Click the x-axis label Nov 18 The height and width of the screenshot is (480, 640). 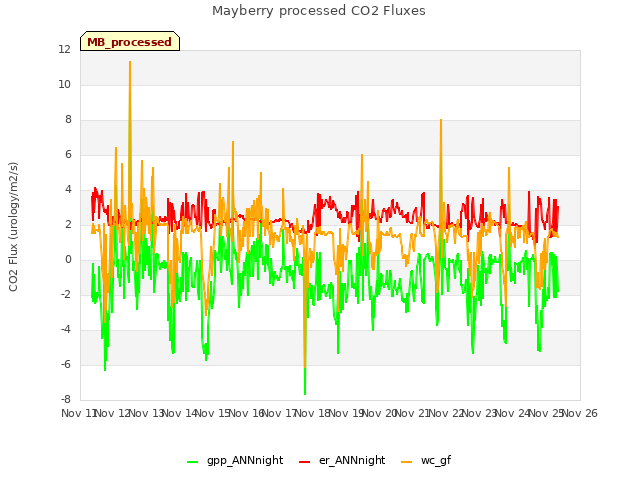[312, 413]
